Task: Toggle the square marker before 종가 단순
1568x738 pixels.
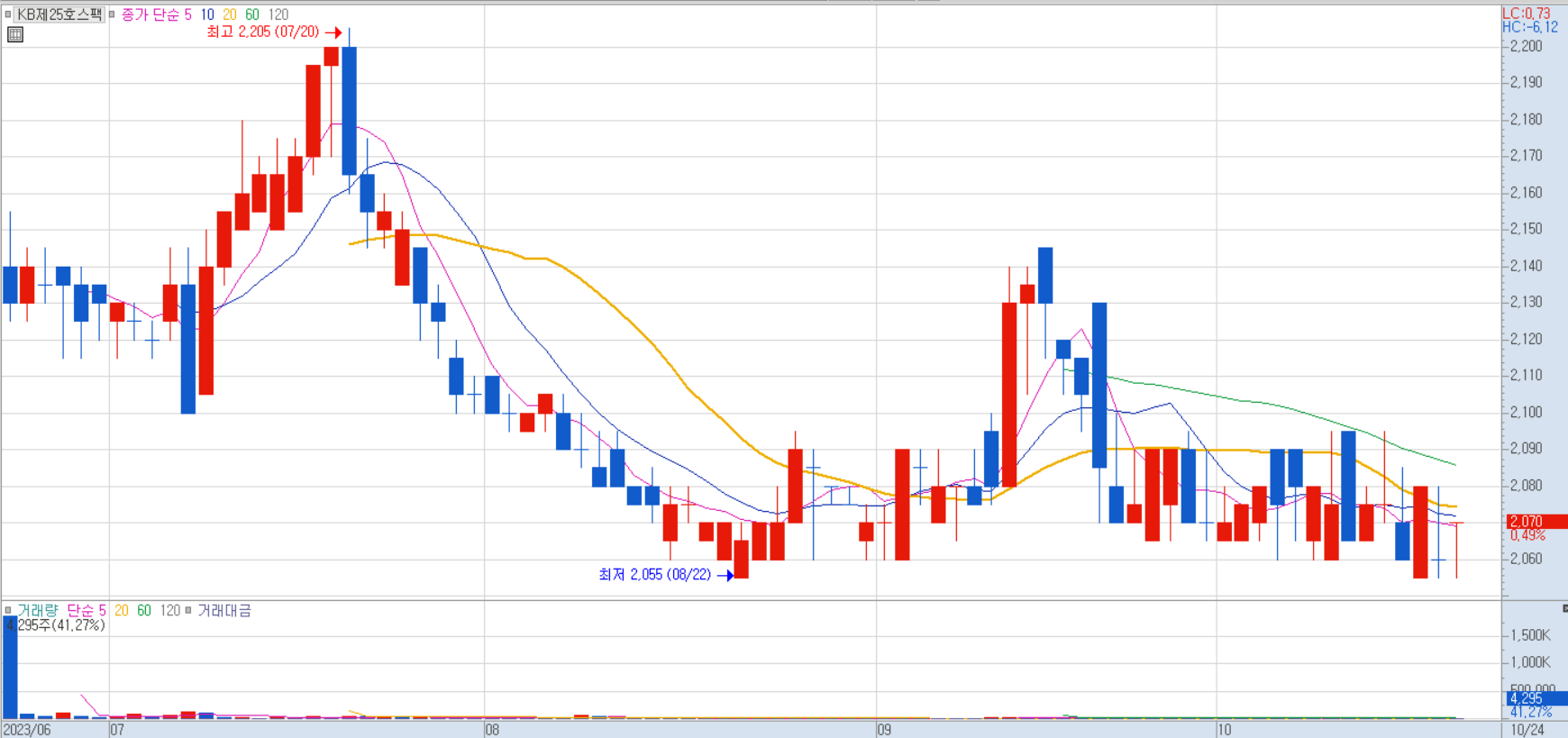Action: point(112,14)
